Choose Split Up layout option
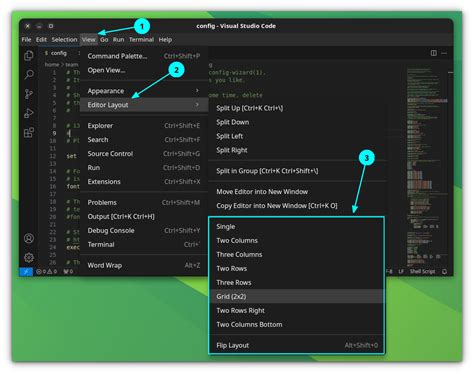 298,108
